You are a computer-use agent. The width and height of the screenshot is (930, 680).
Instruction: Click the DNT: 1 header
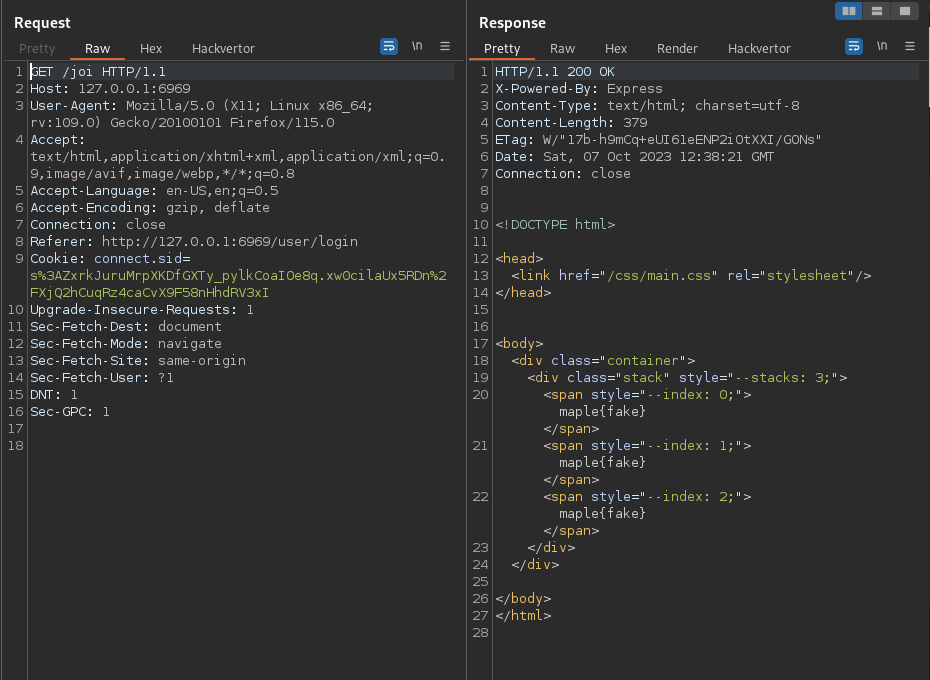click(x=54, y=395)
